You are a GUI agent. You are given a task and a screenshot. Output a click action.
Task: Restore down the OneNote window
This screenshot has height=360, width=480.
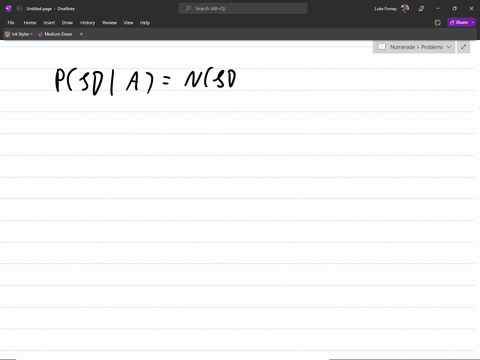click(454, 9)
